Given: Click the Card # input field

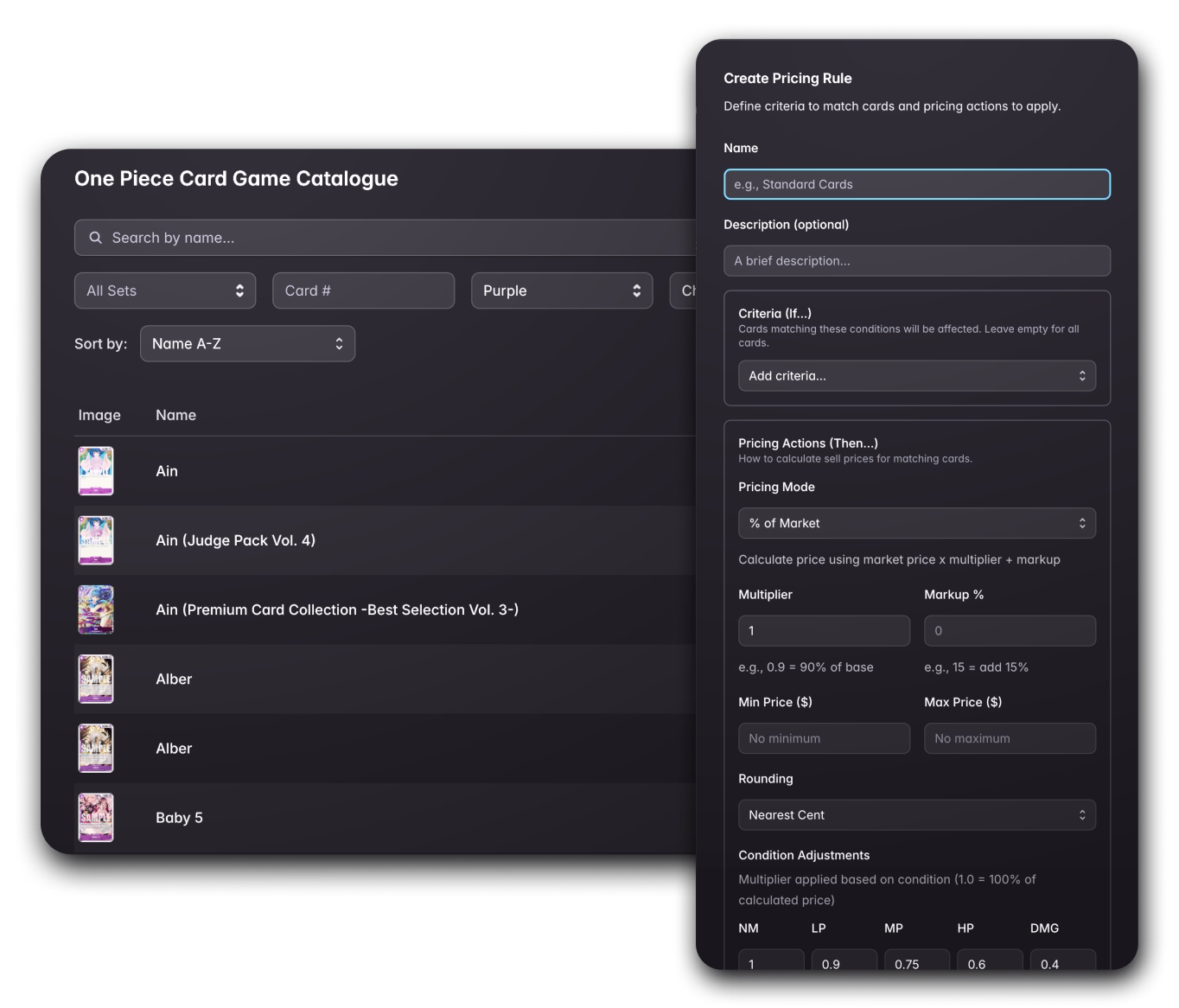Looking at the screenshot, I should coord(364,290).
